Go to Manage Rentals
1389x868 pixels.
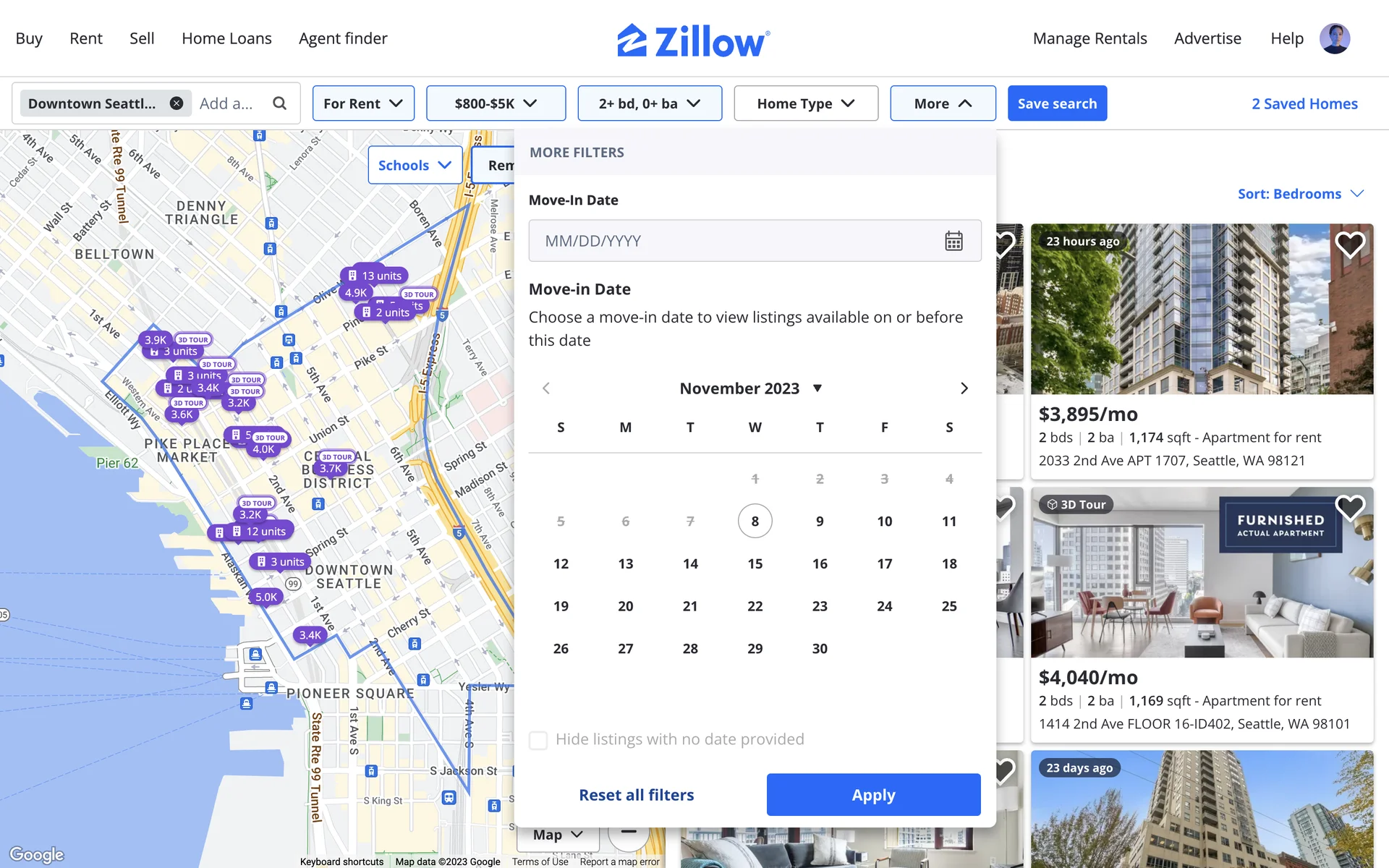[x=1089, y=38]
